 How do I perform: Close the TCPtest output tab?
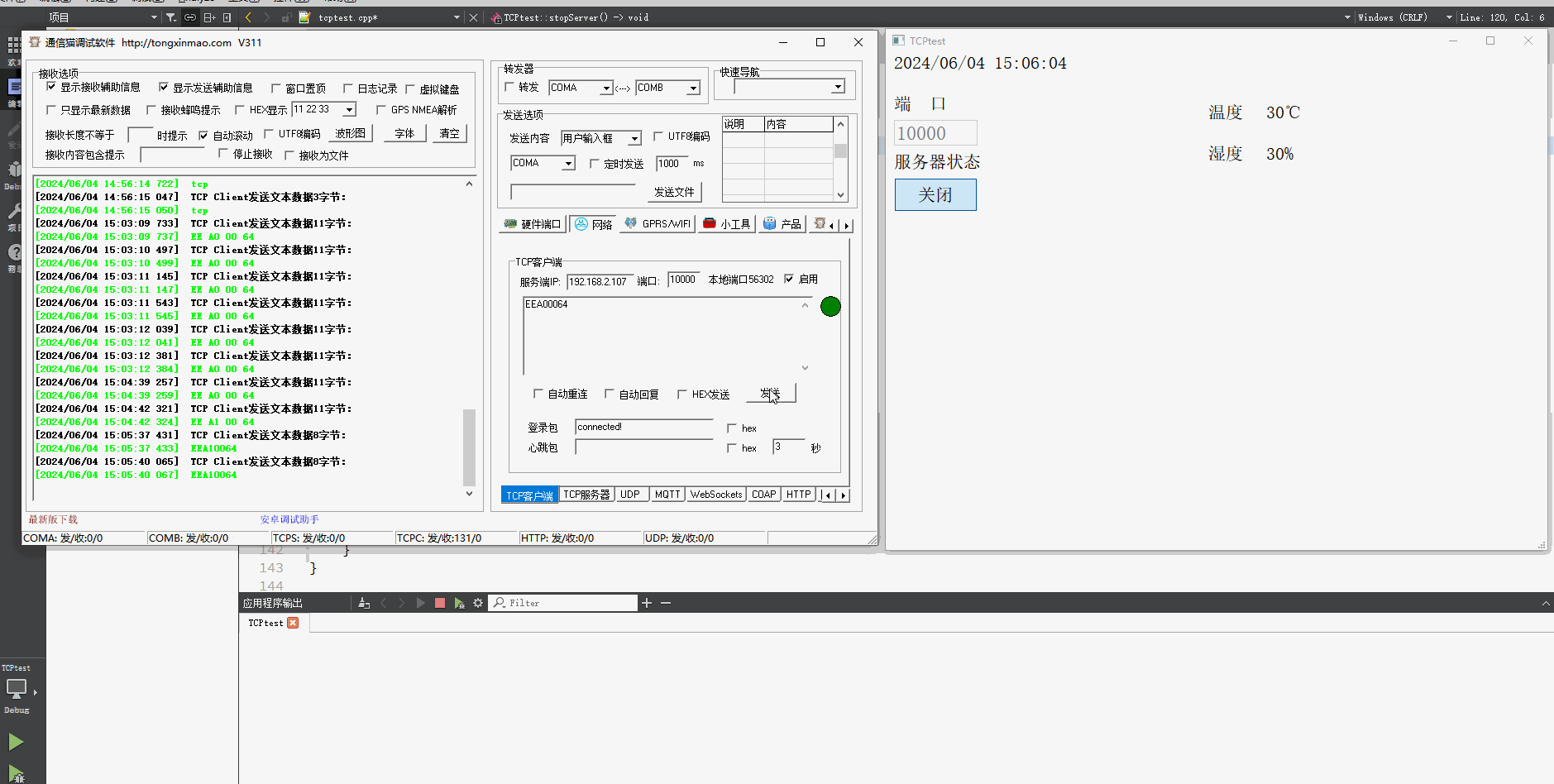click(293, 623)
